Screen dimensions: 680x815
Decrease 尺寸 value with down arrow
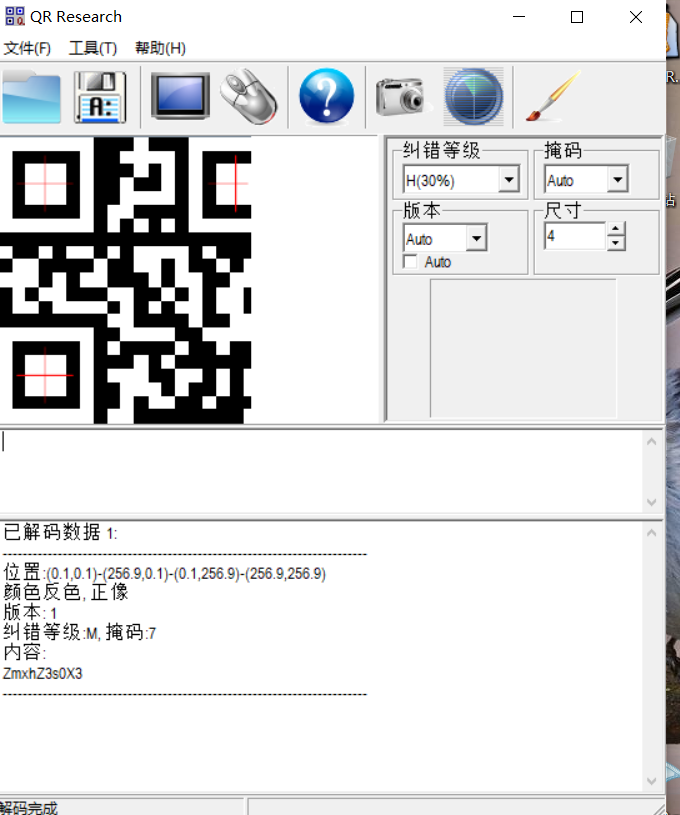click(x=616, y=243)
